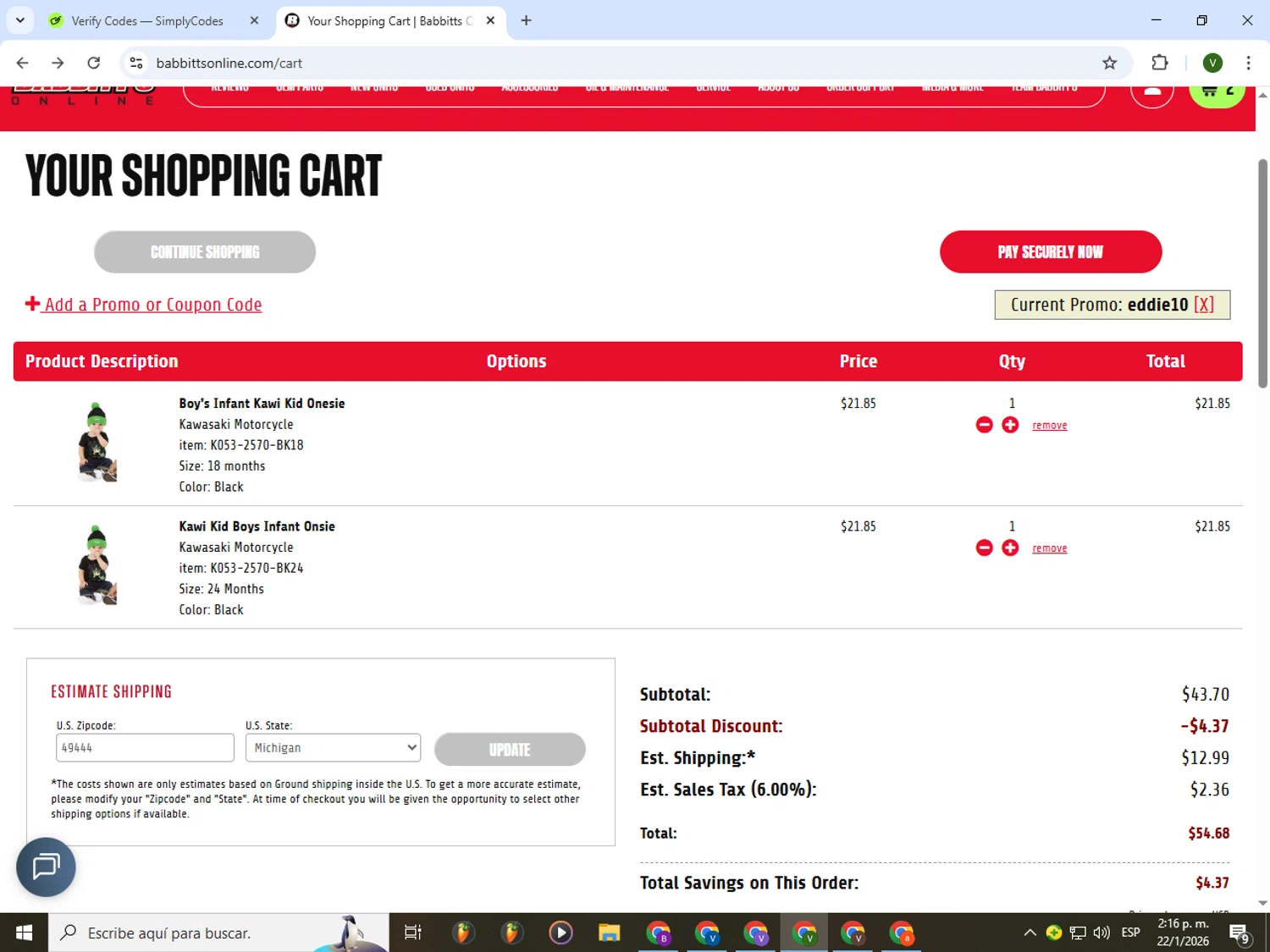The image size is (1270, 952).
Task: Remove the K053-2570-BK24 item from cart
Action: point(1050,548)
